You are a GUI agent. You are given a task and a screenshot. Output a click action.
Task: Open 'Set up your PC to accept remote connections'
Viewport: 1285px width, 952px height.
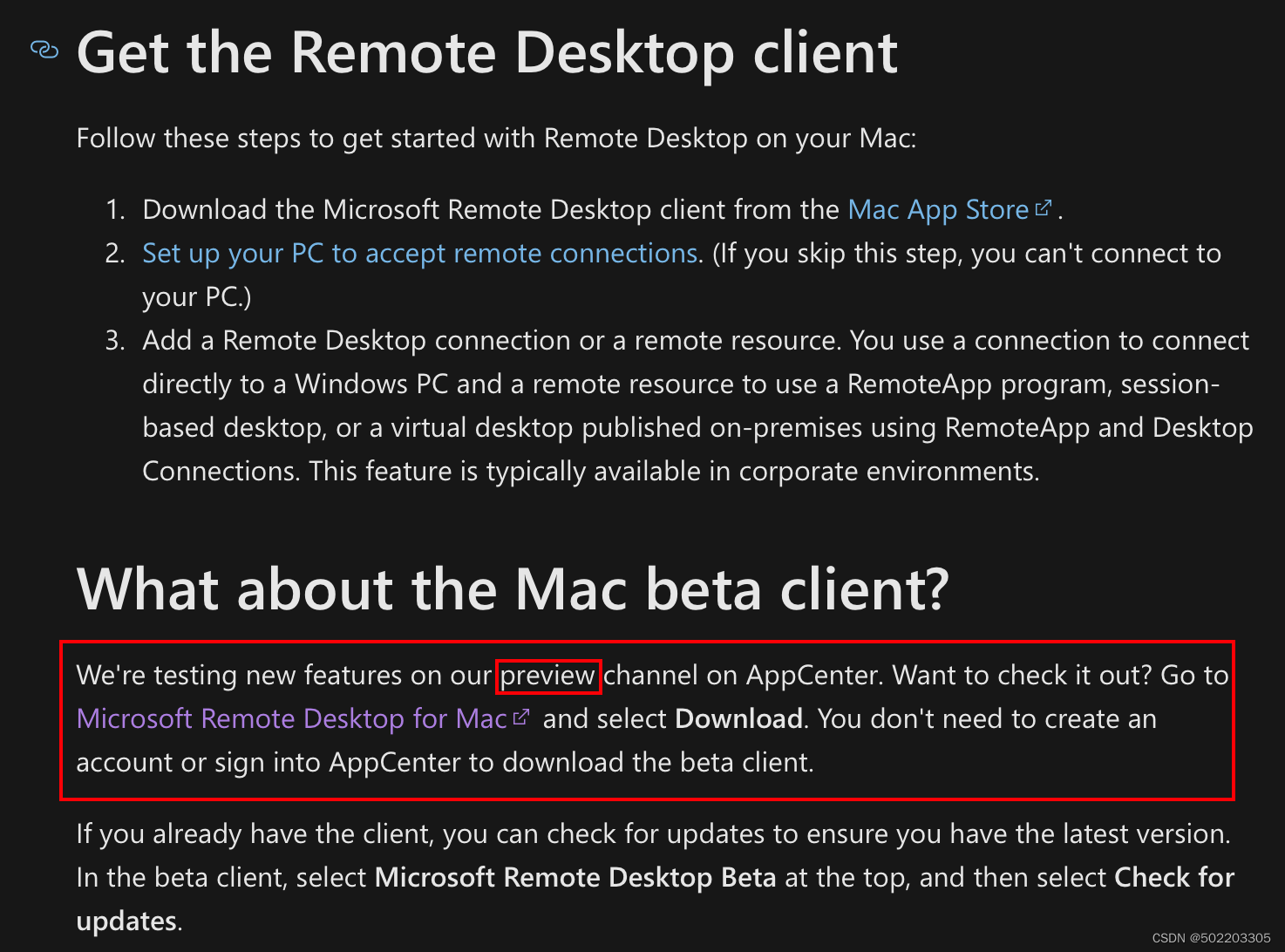420,254
